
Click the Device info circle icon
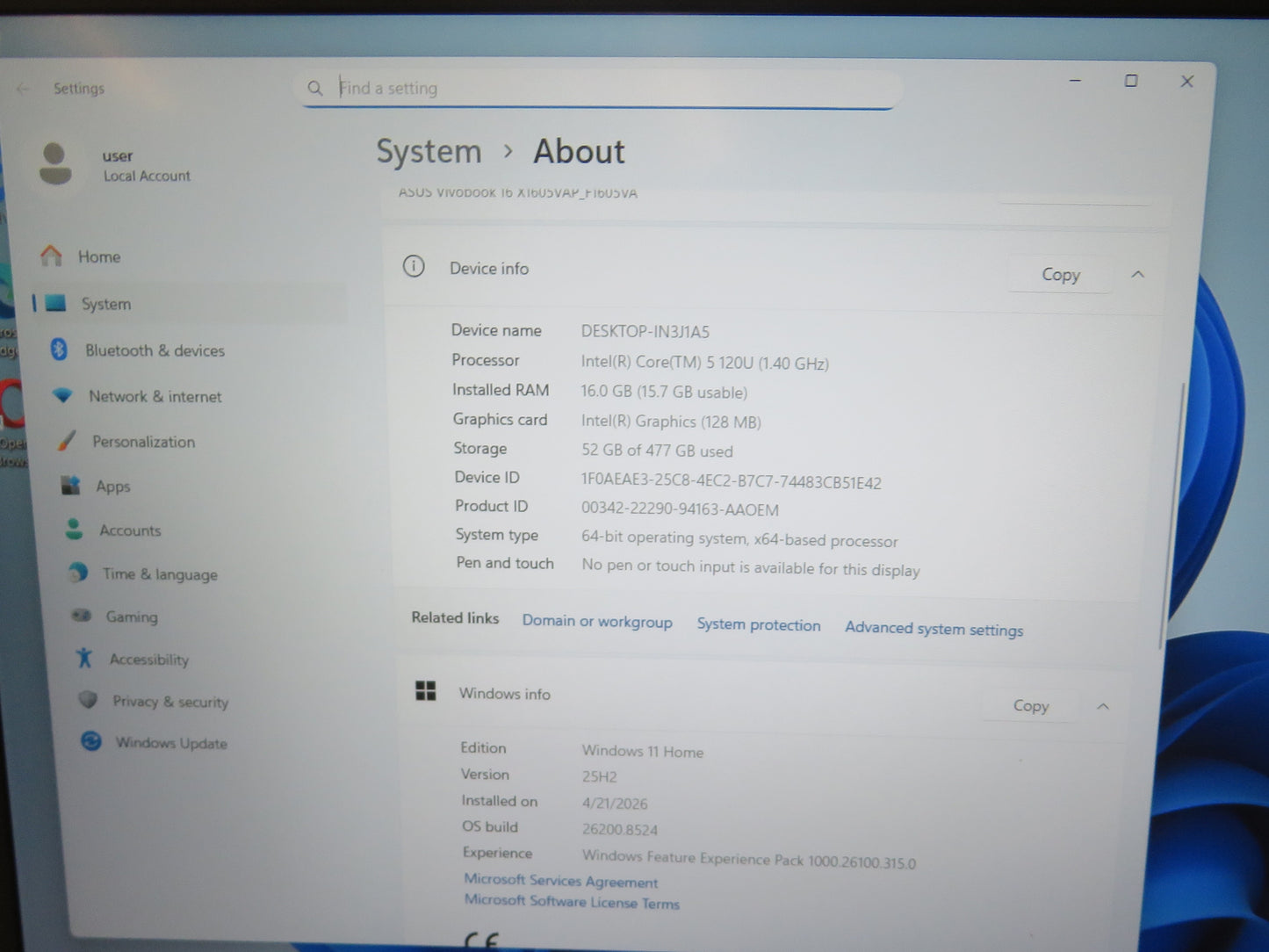[414, 266]
